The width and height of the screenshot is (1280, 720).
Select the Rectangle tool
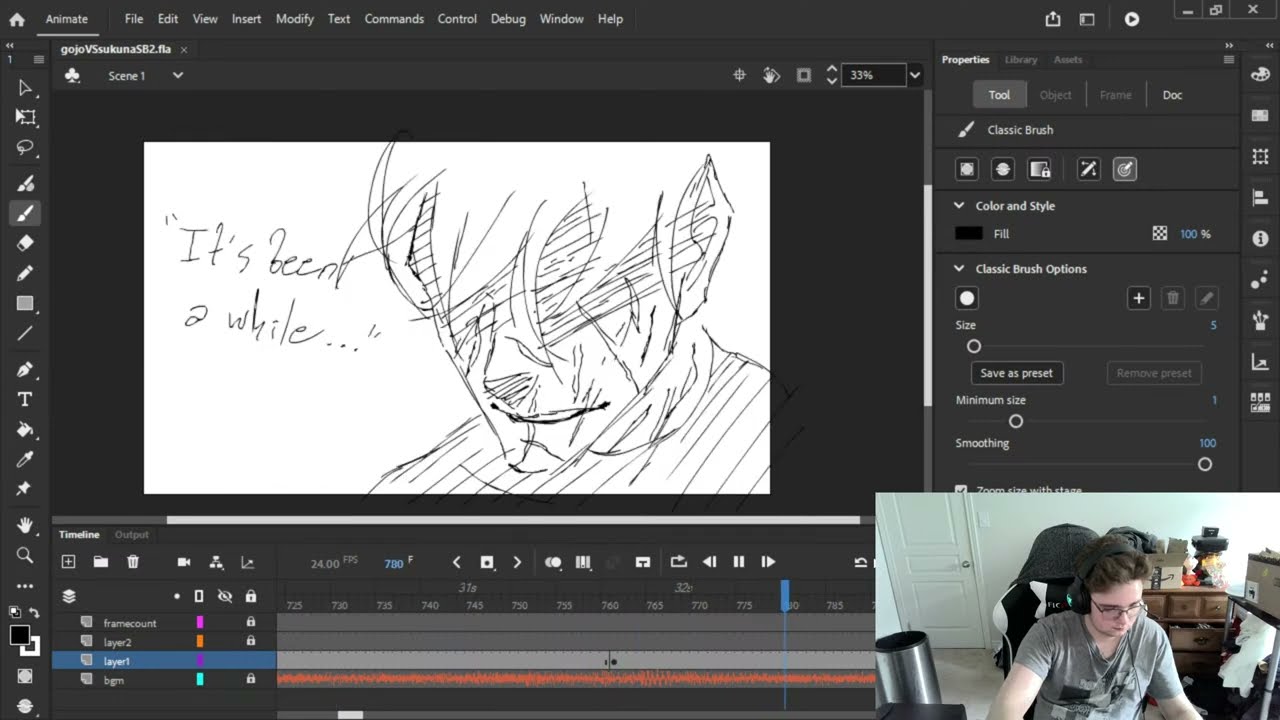pos(26,303)
